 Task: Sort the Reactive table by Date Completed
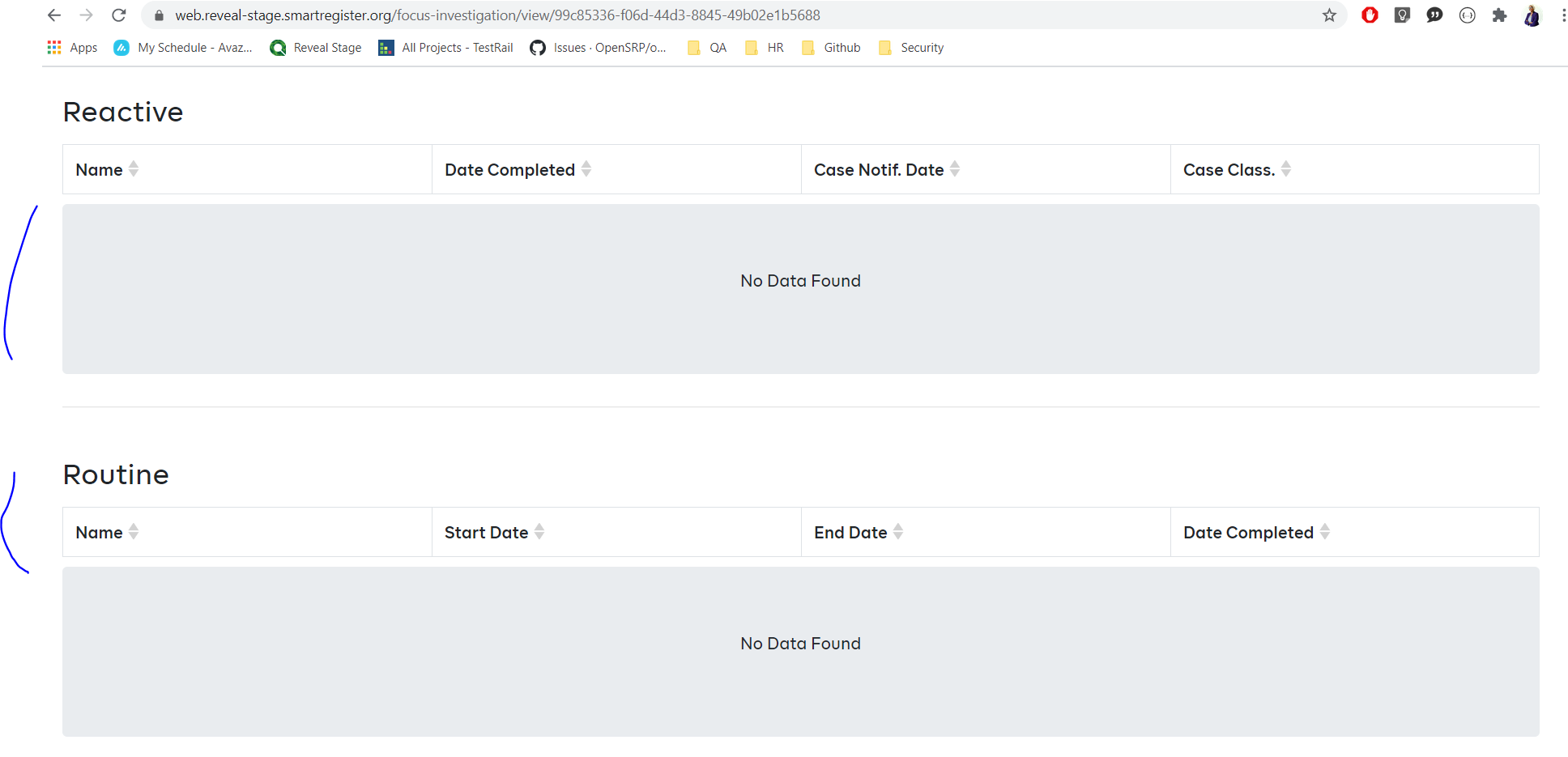tap(587, 169)
